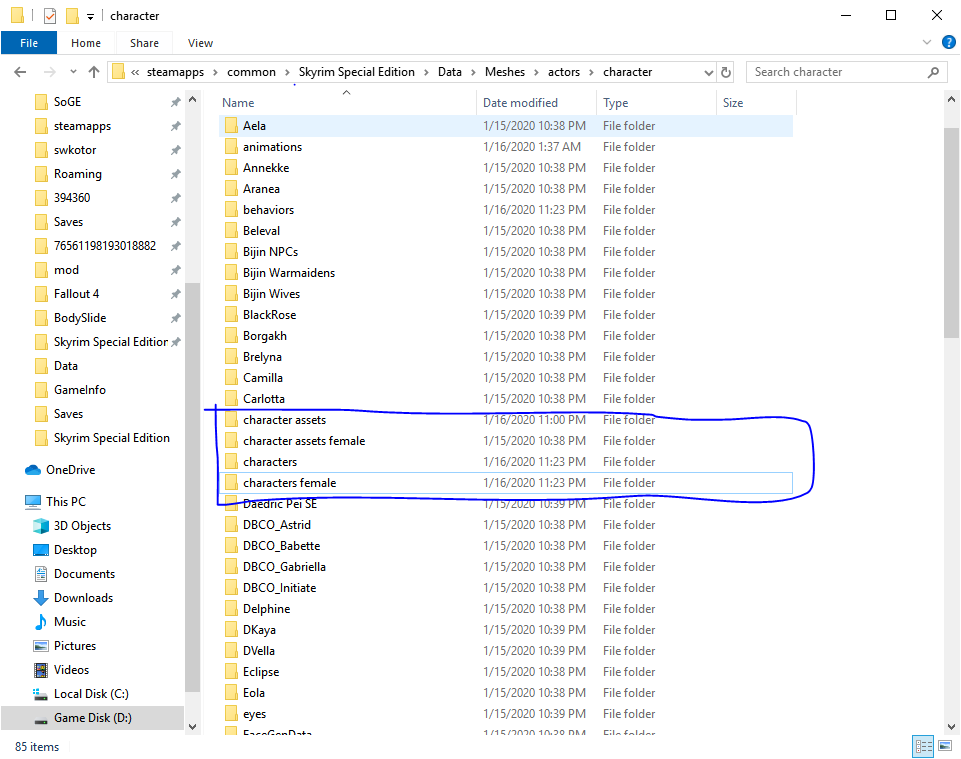This screenshot has width=961, height=759.
Task: Click the New Folder quick access icon
Action: pyautogui.click(x=72, y=15)
